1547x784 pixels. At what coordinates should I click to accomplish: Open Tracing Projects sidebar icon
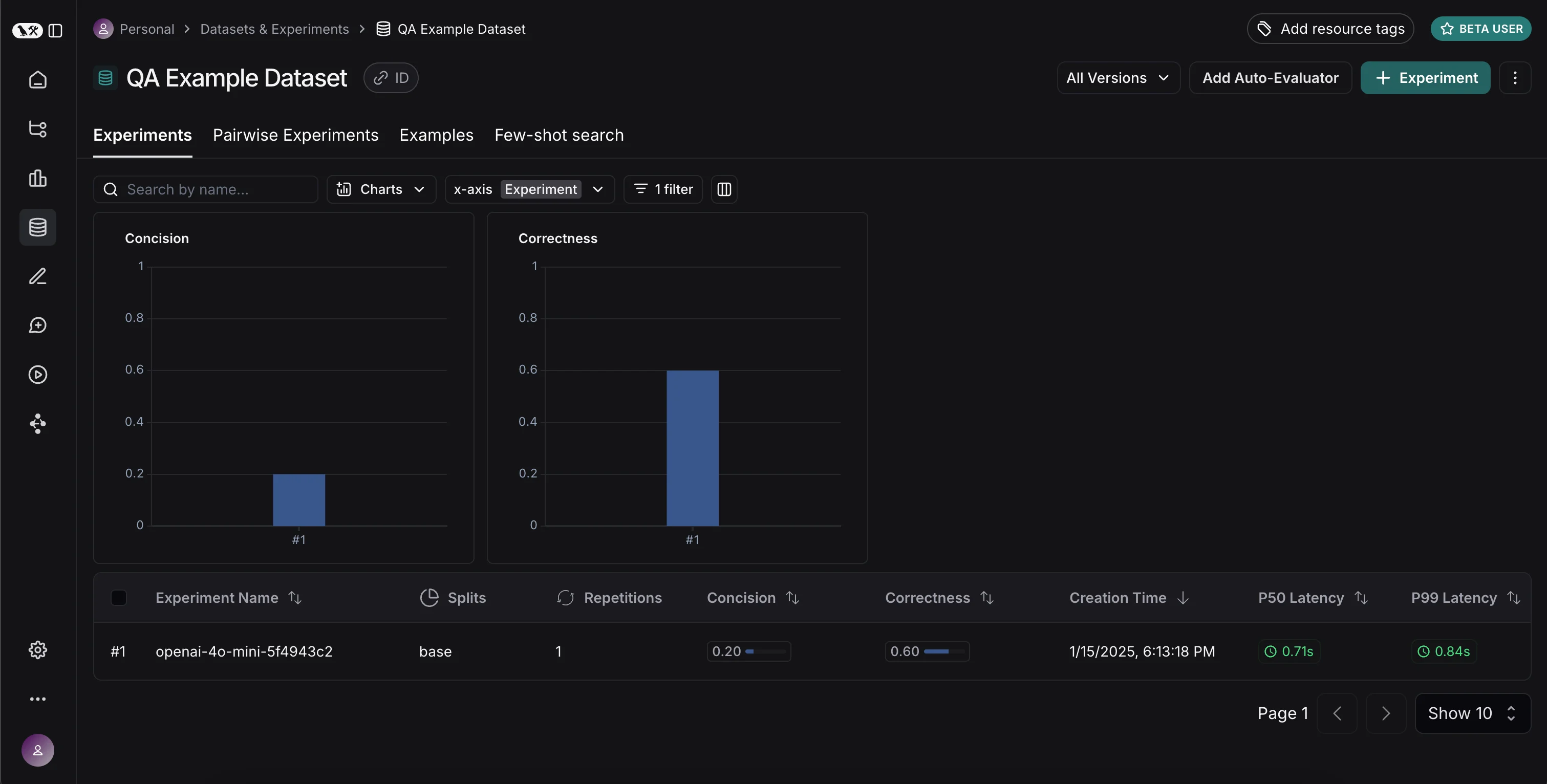pos(38,128)
